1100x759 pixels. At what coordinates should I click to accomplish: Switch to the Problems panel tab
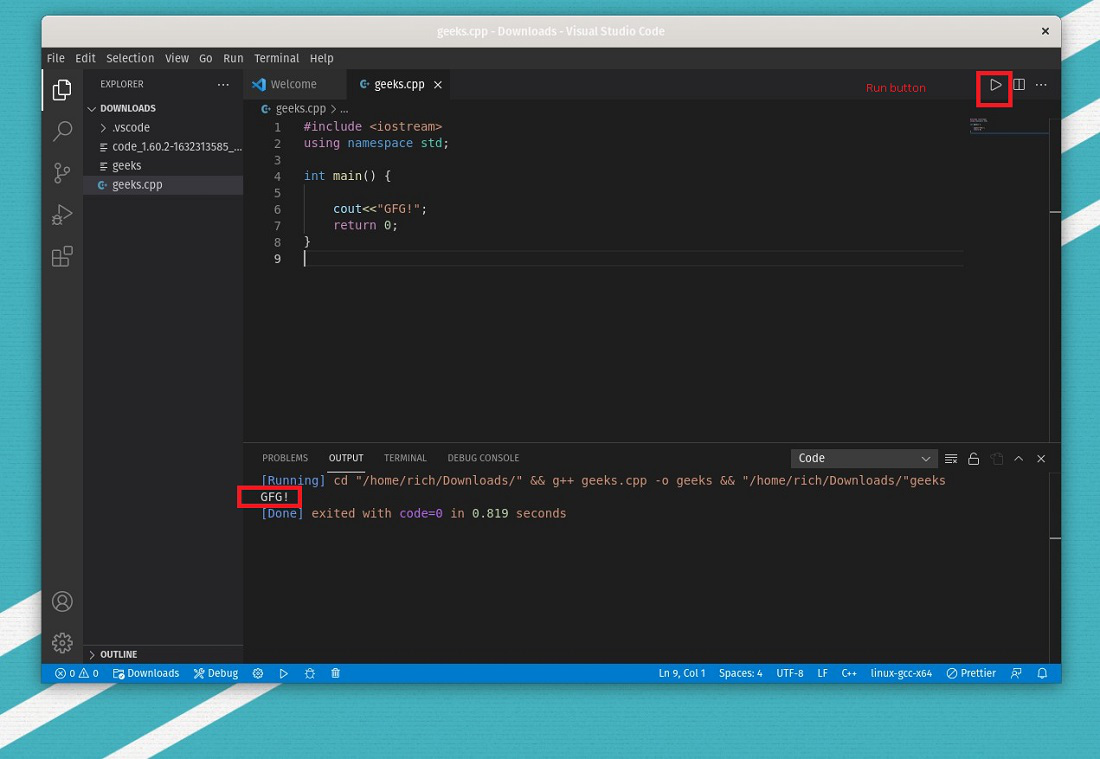pos(285,458)
